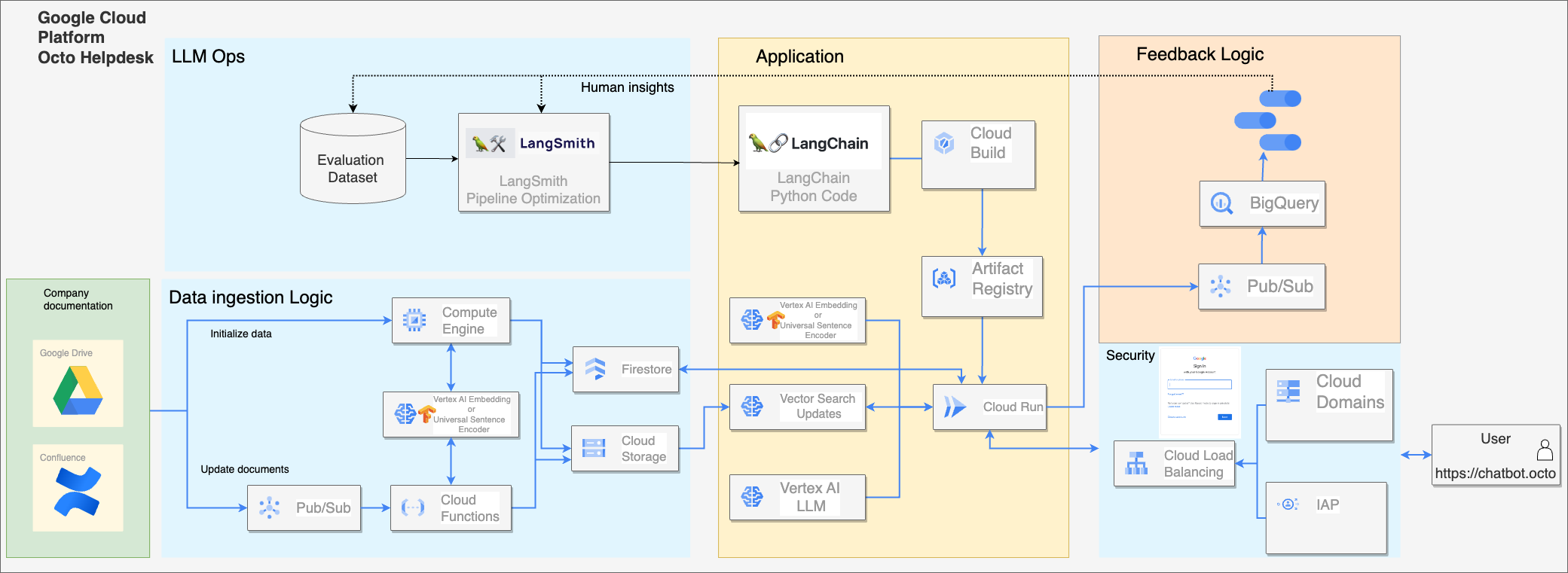Click the Confluence logo icon

point(78,492)
